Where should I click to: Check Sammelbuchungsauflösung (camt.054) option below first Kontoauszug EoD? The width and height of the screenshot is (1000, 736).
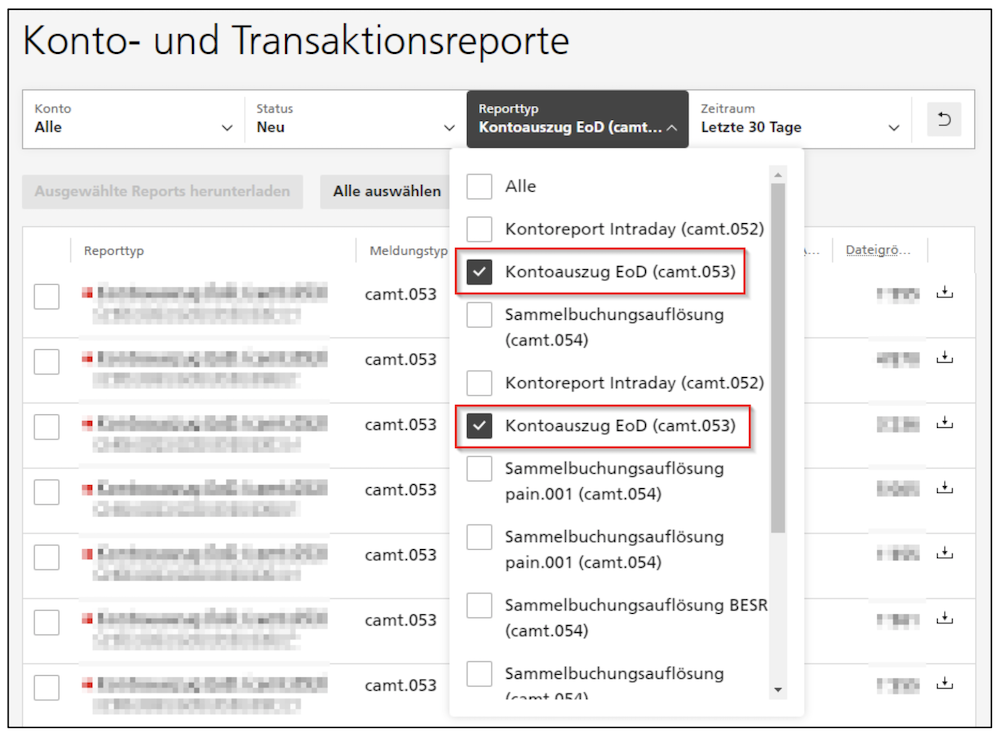pos(479,314)
